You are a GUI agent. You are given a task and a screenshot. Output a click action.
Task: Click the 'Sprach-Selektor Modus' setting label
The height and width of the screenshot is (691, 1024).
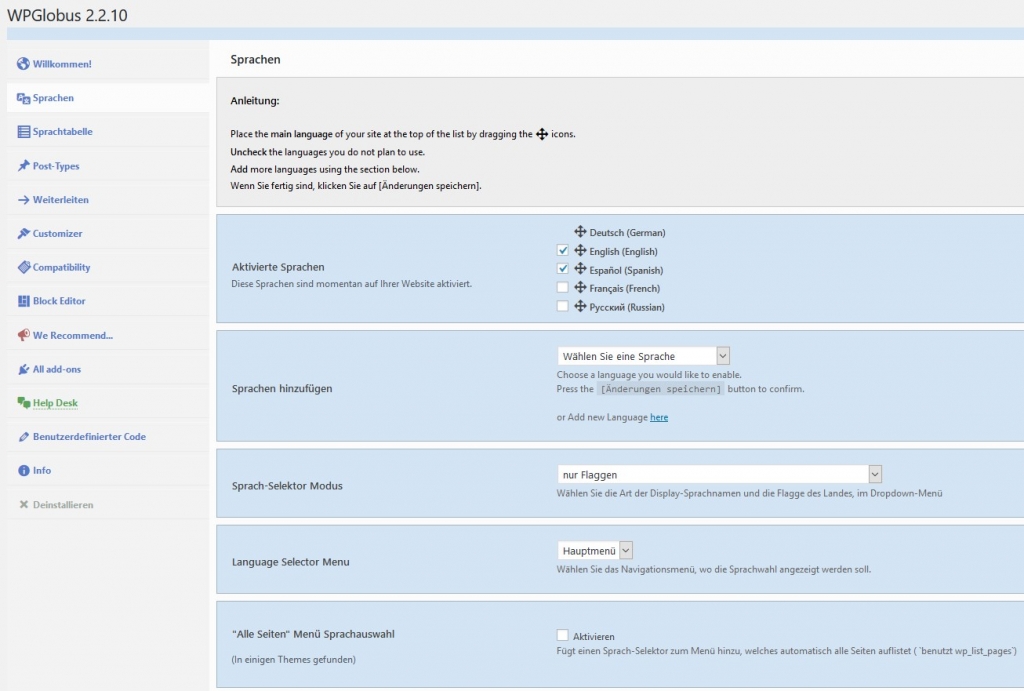[x=287, y=486]
